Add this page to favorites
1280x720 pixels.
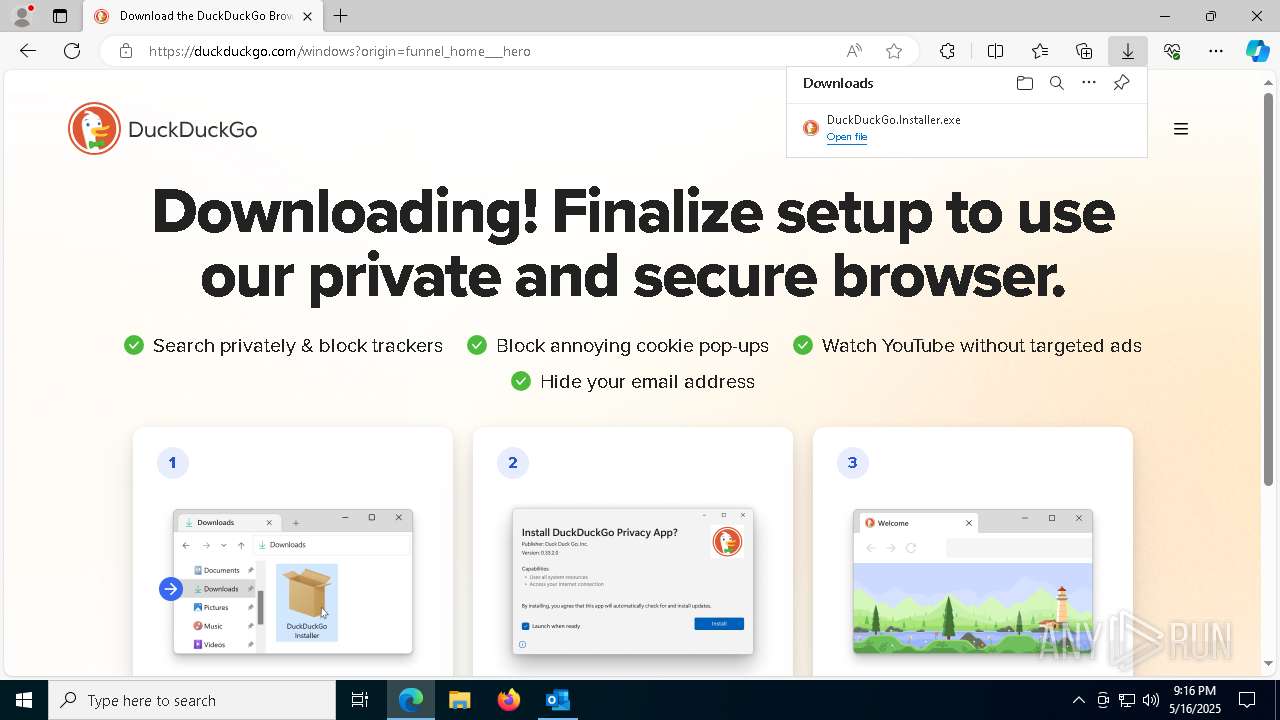coord(894,51)
